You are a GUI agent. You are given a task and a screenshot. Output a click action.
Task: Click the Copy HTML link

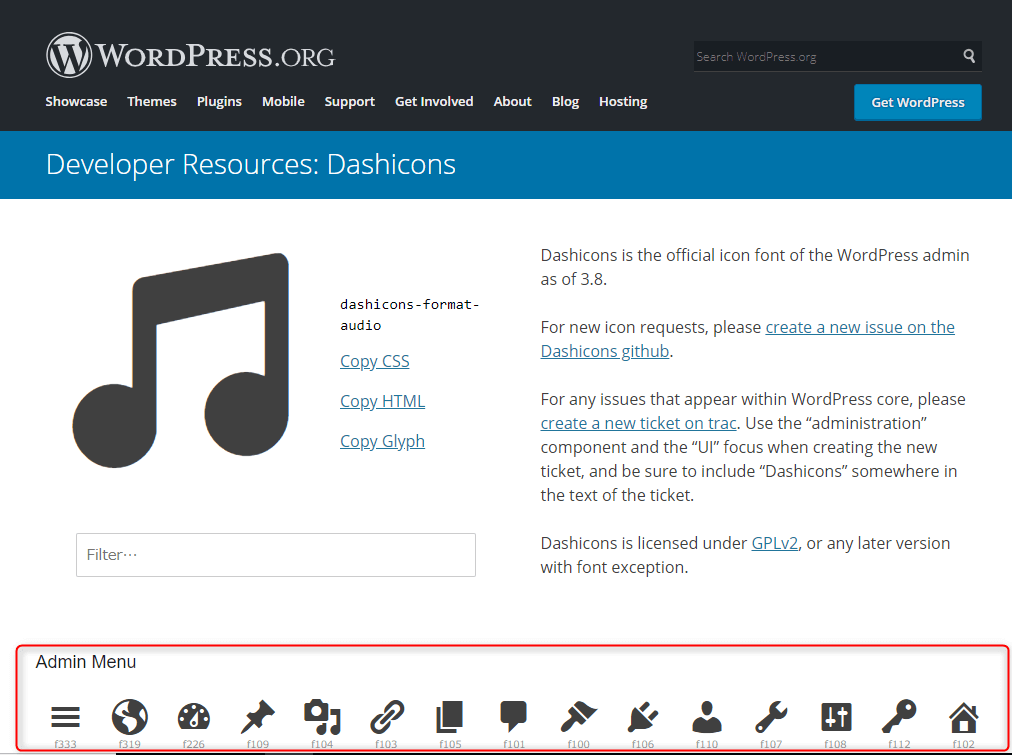[382, 401]
